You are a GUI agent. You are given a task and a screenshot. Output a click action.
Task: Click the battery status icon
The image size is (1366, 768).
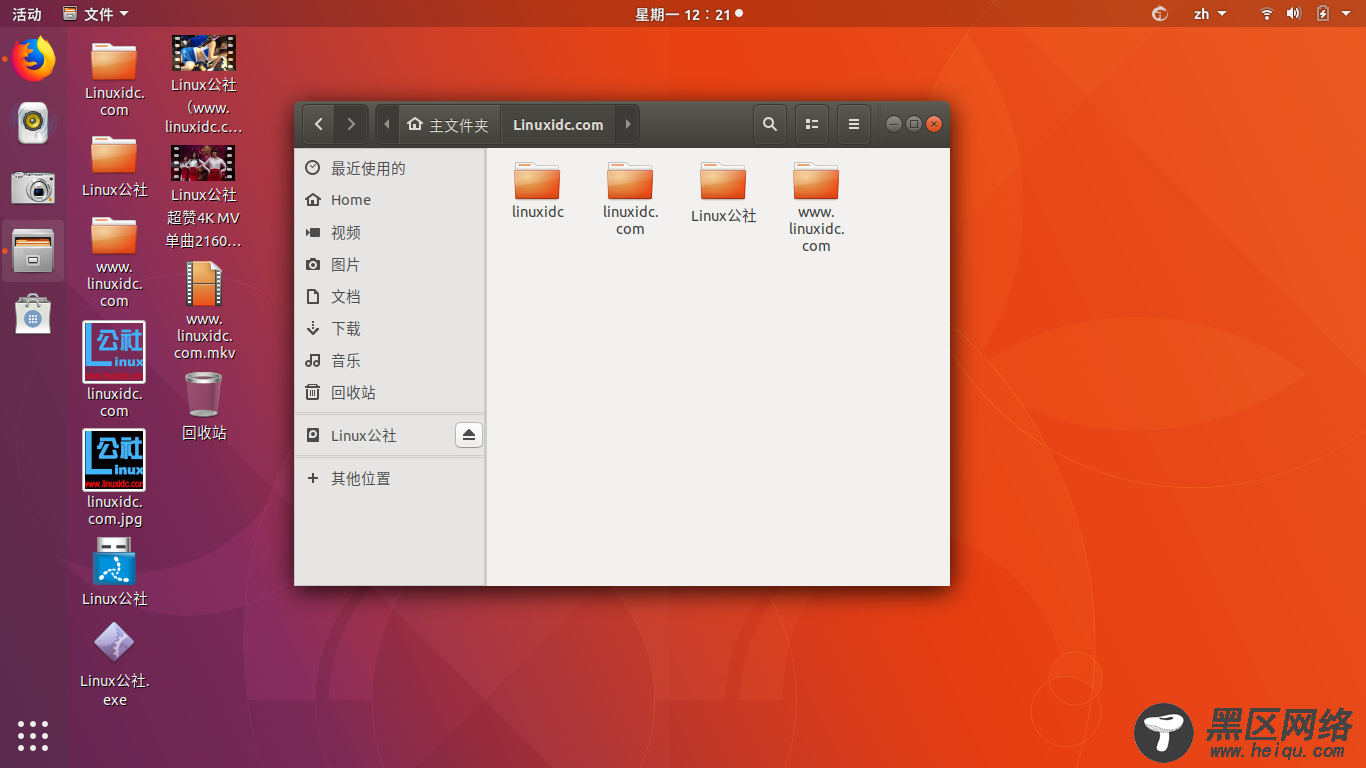click(1323, 14)
